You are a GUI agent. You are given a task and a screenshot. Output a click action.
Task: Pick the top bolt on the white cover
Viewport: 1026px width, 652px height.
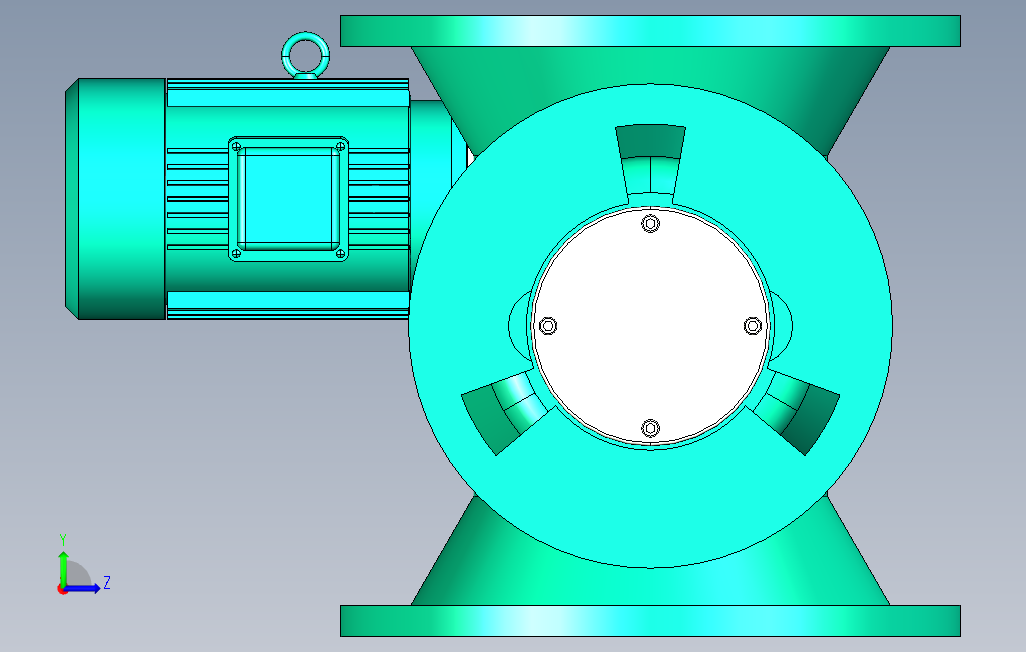650,224
